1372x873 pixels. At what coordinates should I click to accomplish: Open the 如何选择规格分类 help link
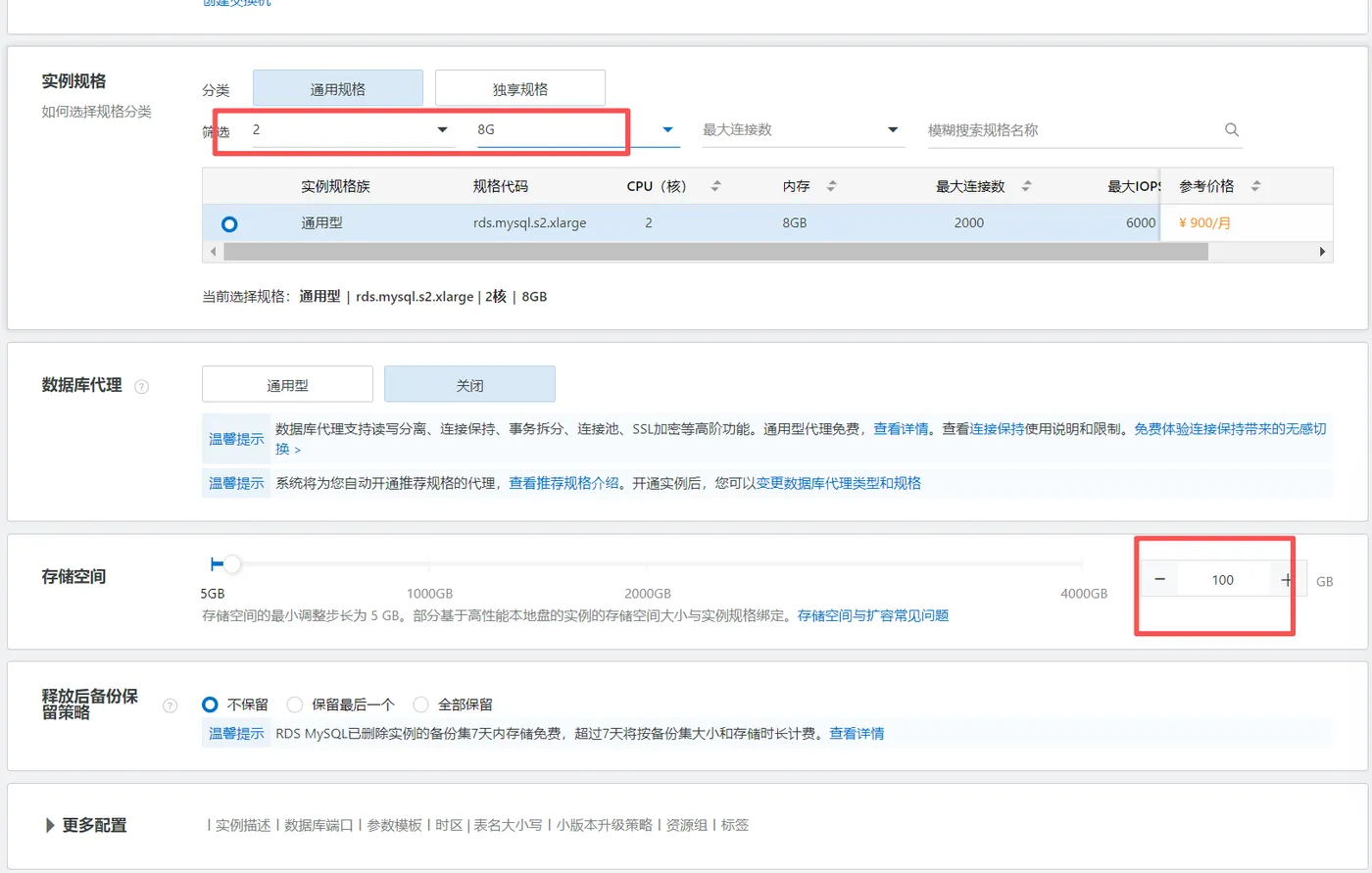tap(96, 112)
